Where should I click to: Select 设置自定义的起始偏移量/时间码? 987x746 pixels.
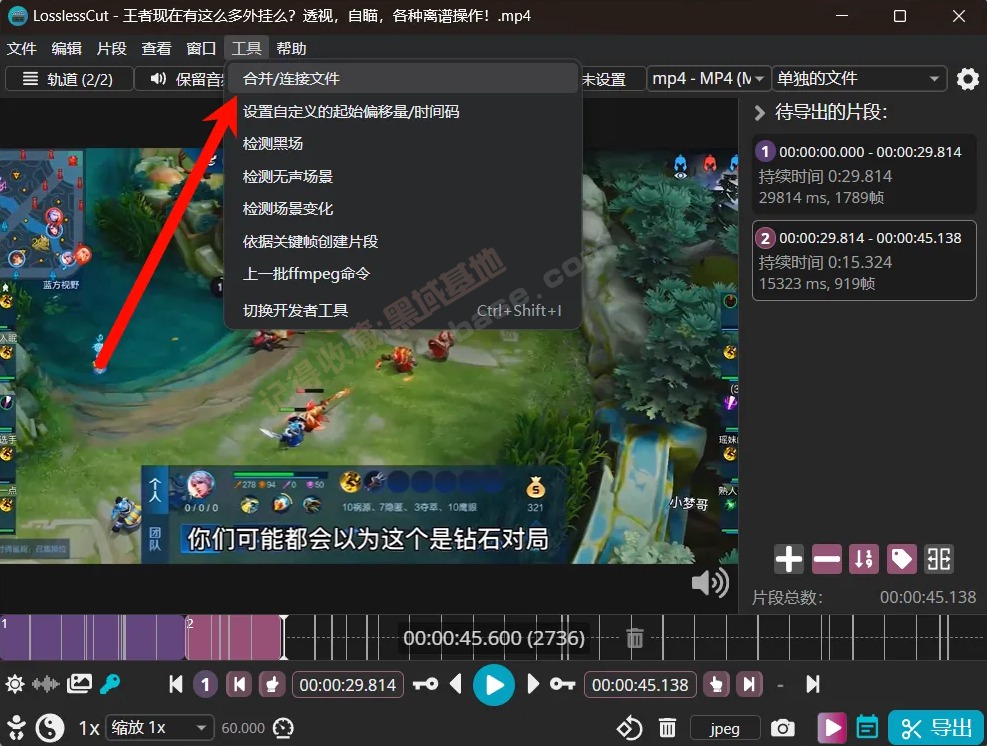pyautogui.click(x=403, y=111)
